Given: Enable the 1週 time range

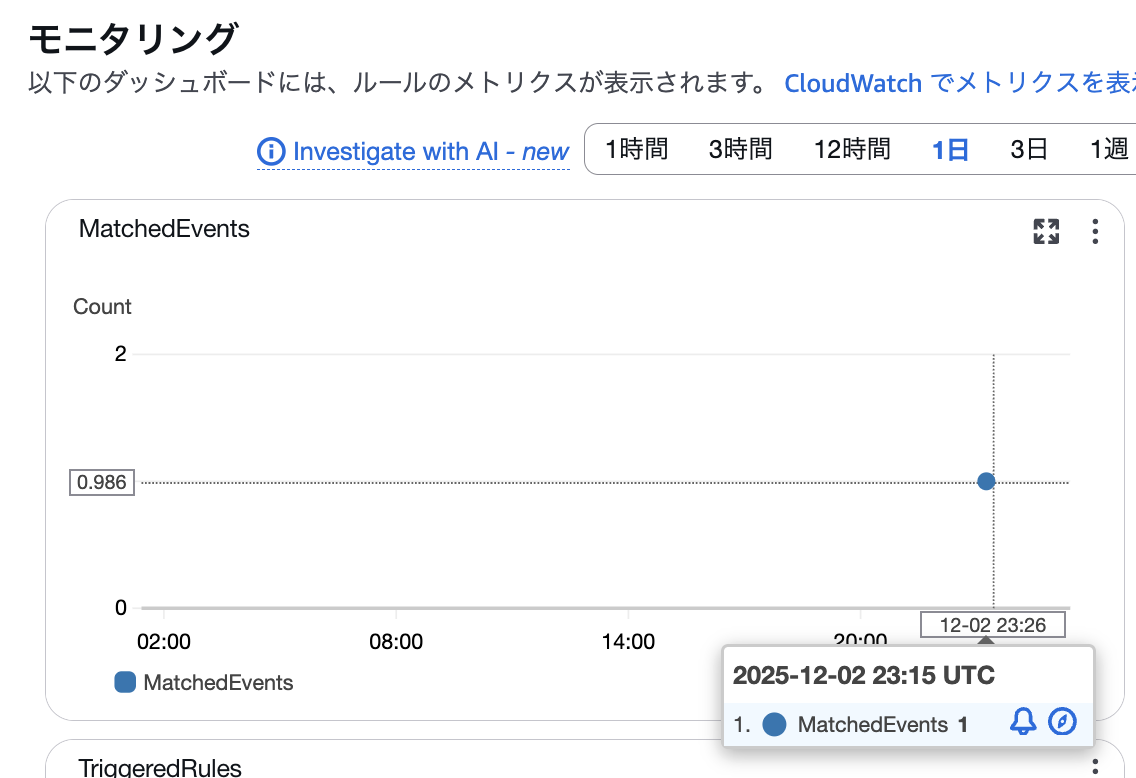Looking at the screenshot, I should 1108,149.
